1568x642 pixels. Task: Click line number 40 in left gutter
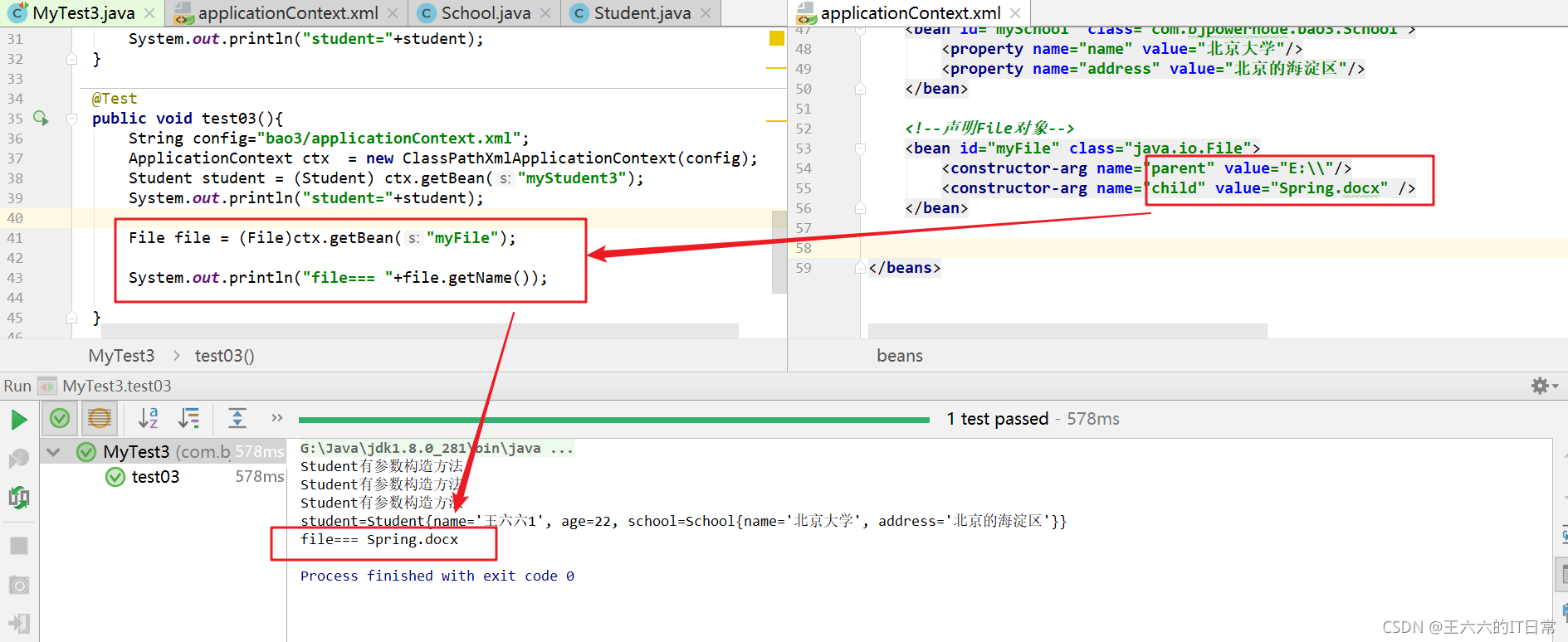[15, 218]
